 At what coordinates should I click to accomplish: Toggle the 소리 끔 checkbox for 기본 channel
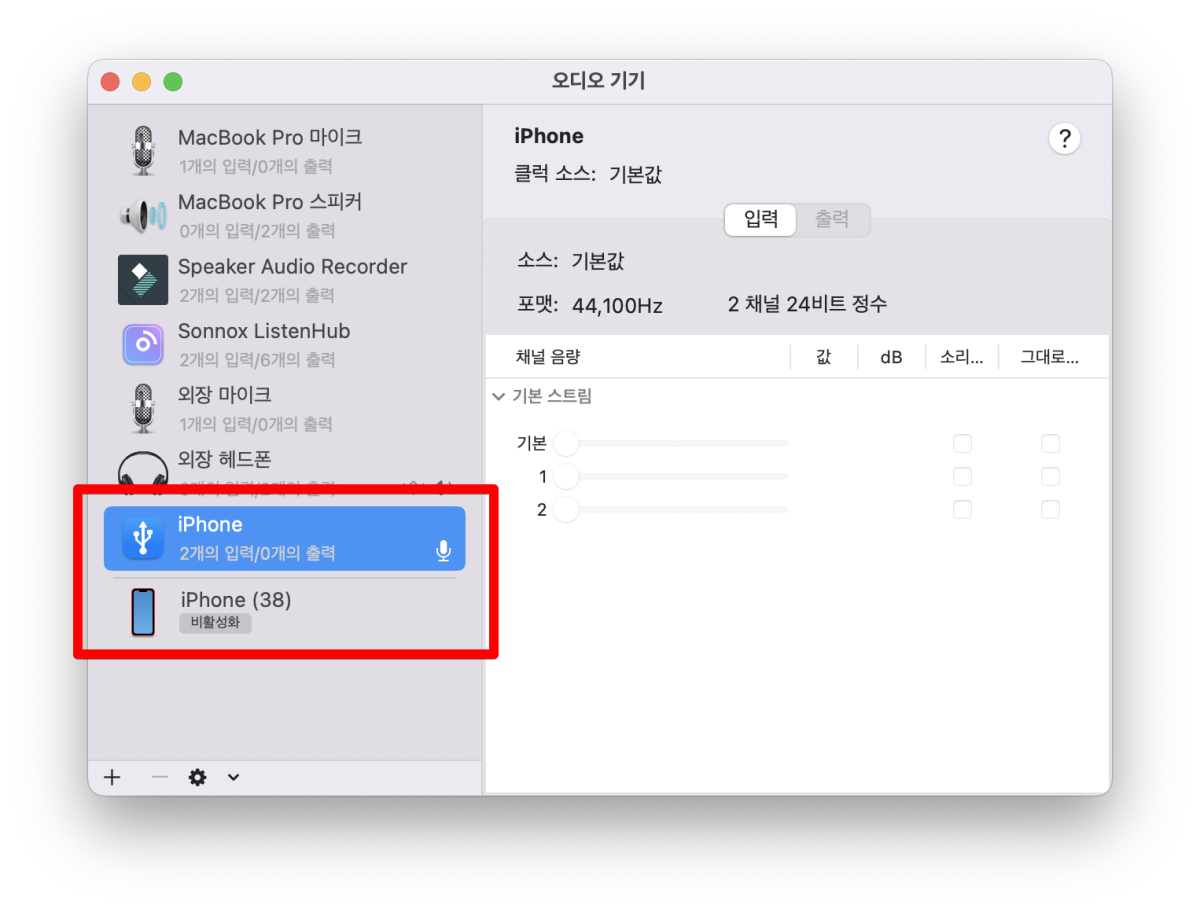tap(962, 443)
